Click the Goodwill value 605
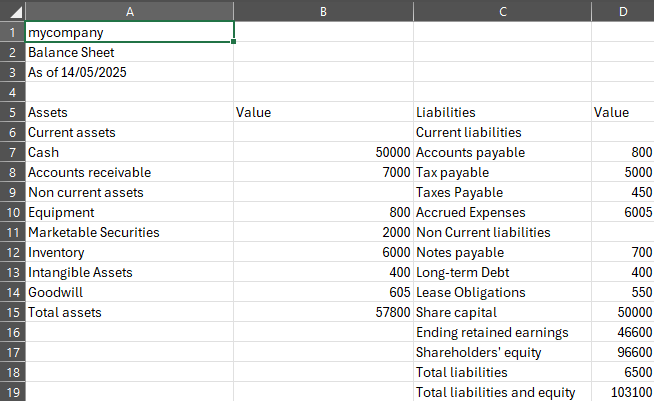 pyautogui.click(x=323, y=293)
